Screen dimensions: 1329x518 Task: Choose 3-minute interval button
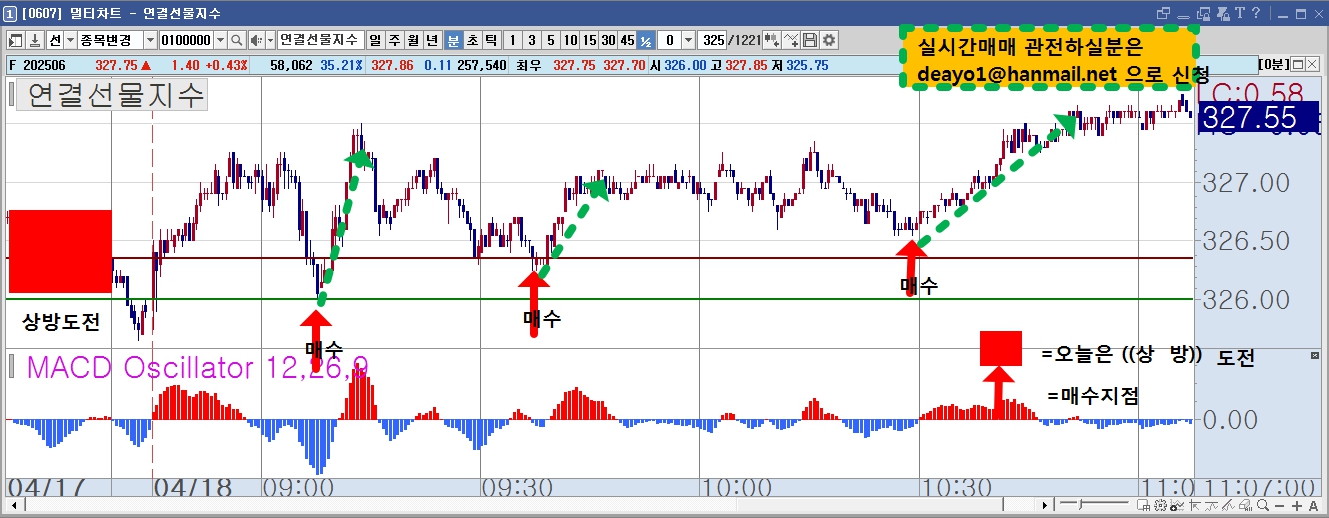(531, 40)
